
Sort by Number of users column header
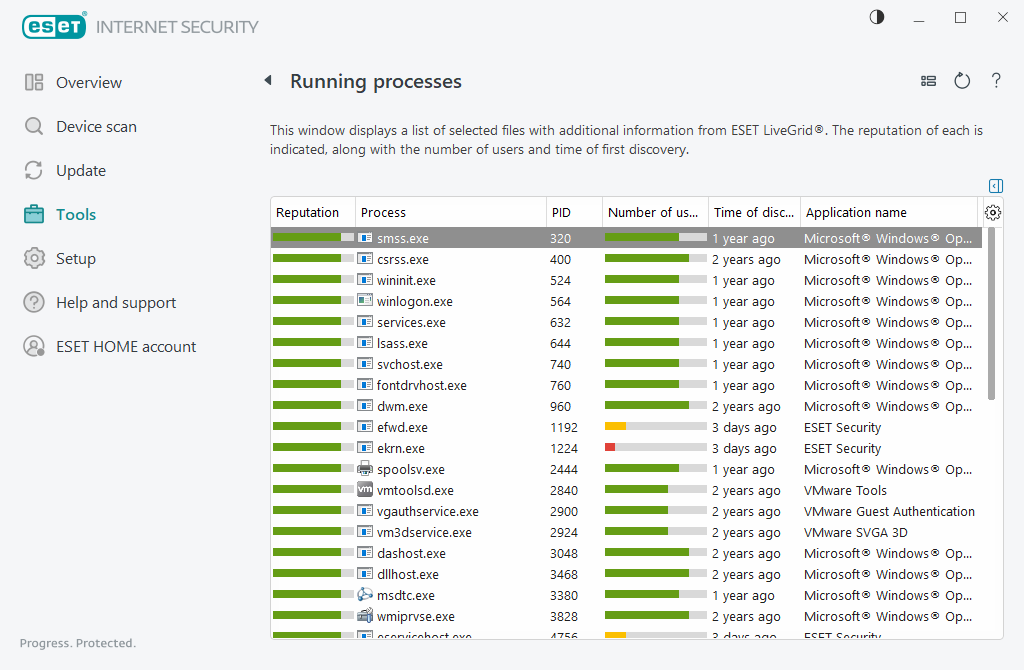tap(655, 212)
